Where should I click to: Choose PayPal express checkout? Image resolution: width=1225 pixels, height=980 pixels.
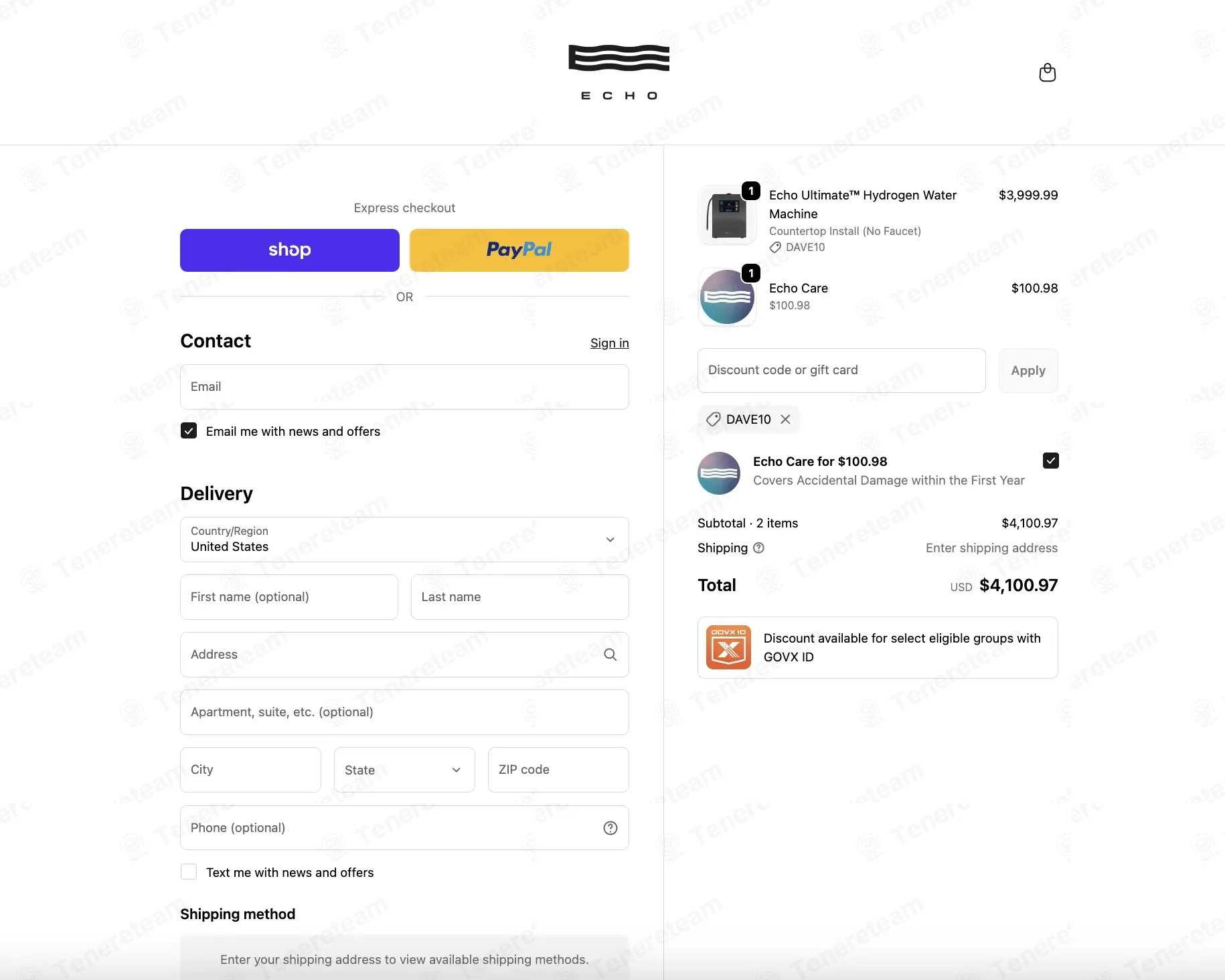[x=519, y=250]
